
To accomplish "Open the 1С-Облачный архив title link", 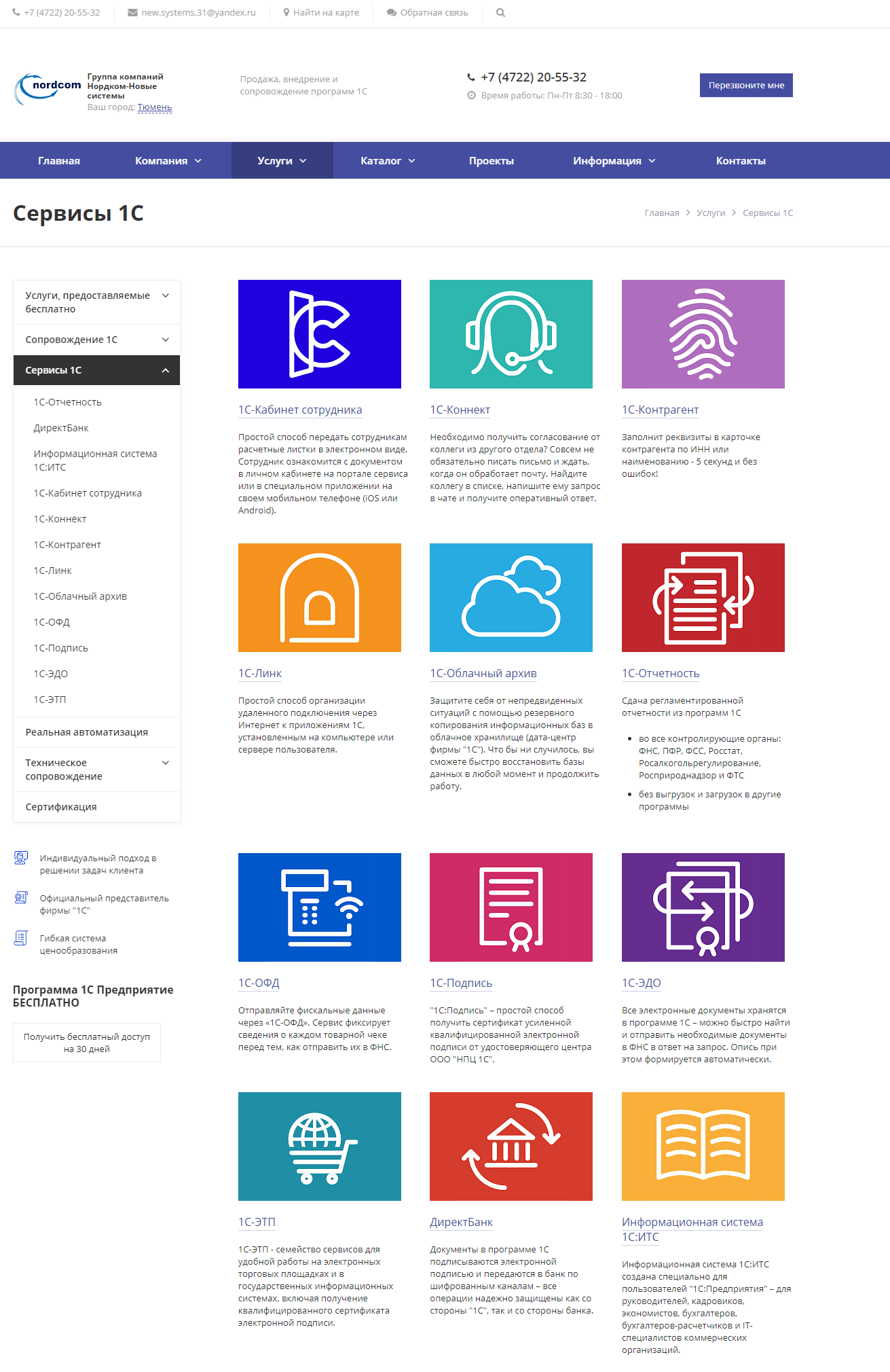I will click(x=483, y=673).
